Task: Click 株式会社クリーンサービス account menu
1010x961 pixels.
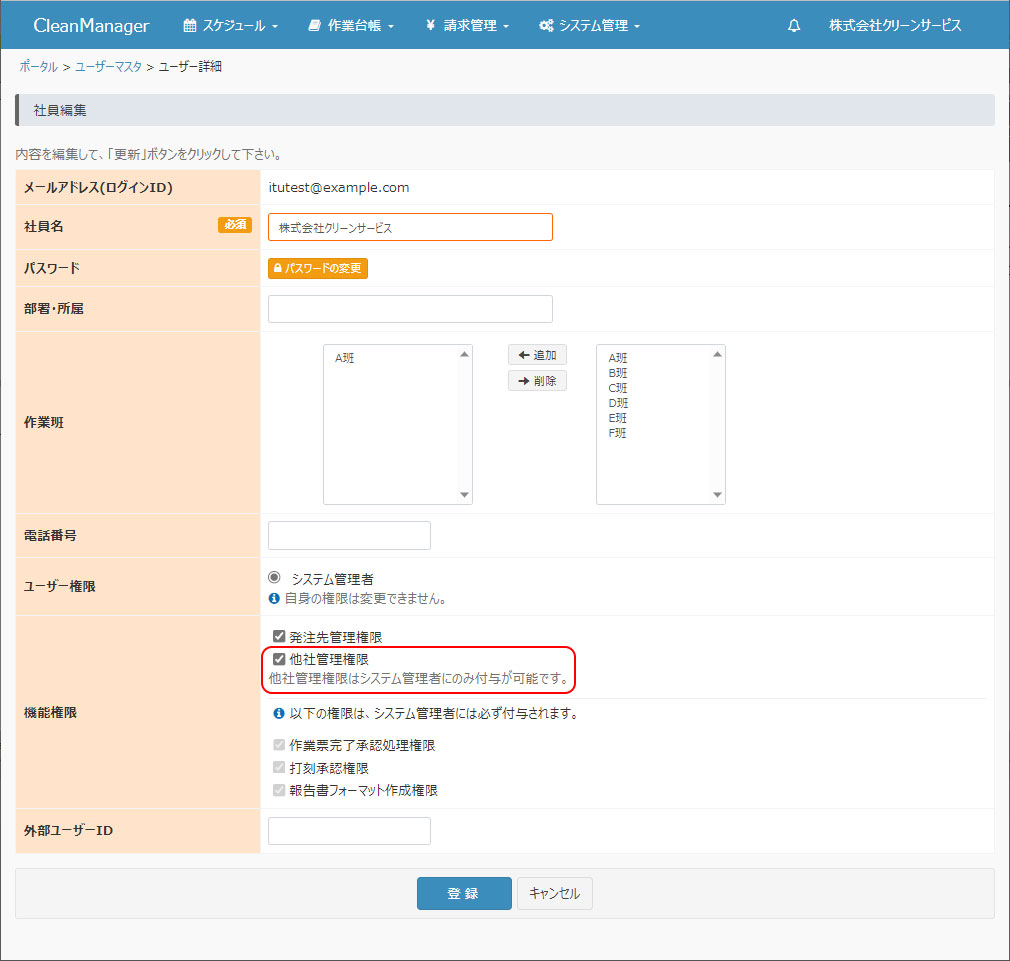Action: click(895, 26)
